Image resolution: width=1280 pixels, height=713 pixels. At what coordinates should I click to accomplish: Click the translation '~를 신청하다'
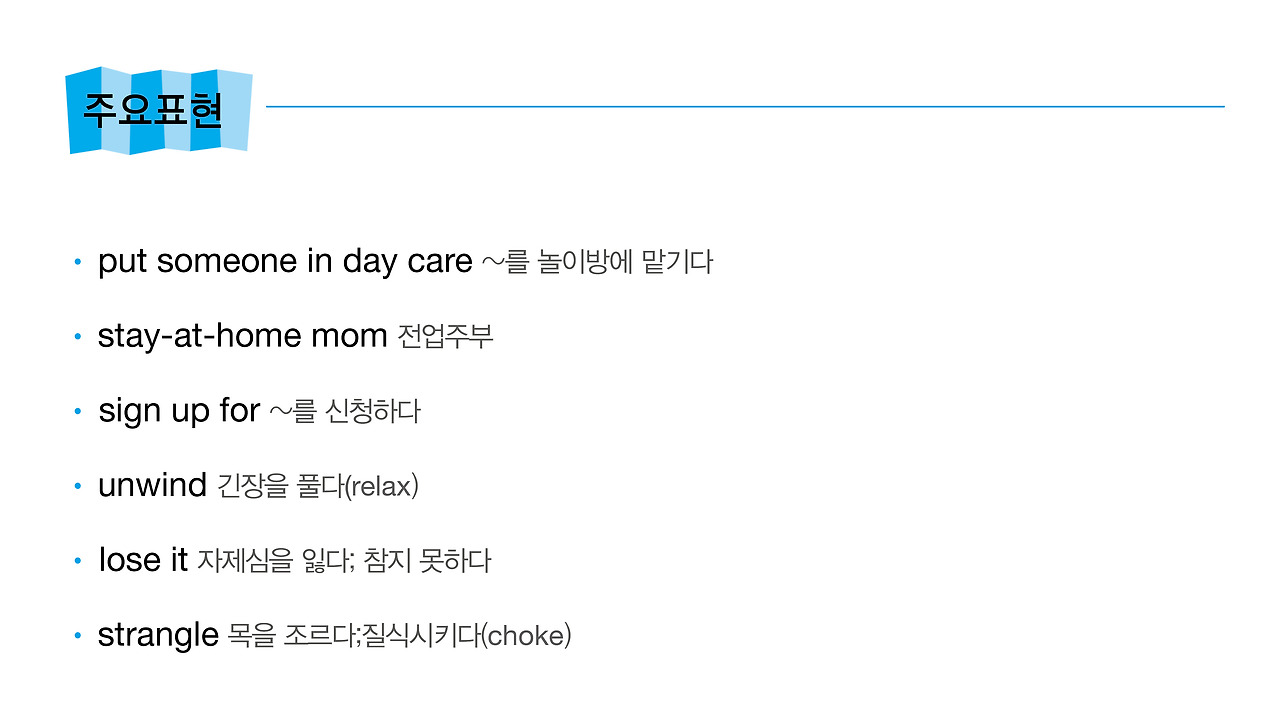pyautogui.click(x=345, y=411)
